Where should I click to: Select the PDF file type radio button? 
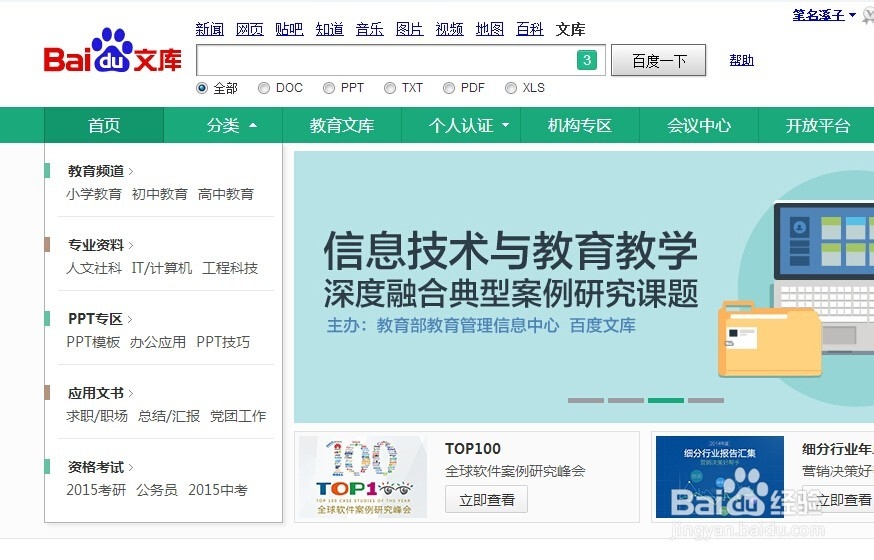point(449,88)
